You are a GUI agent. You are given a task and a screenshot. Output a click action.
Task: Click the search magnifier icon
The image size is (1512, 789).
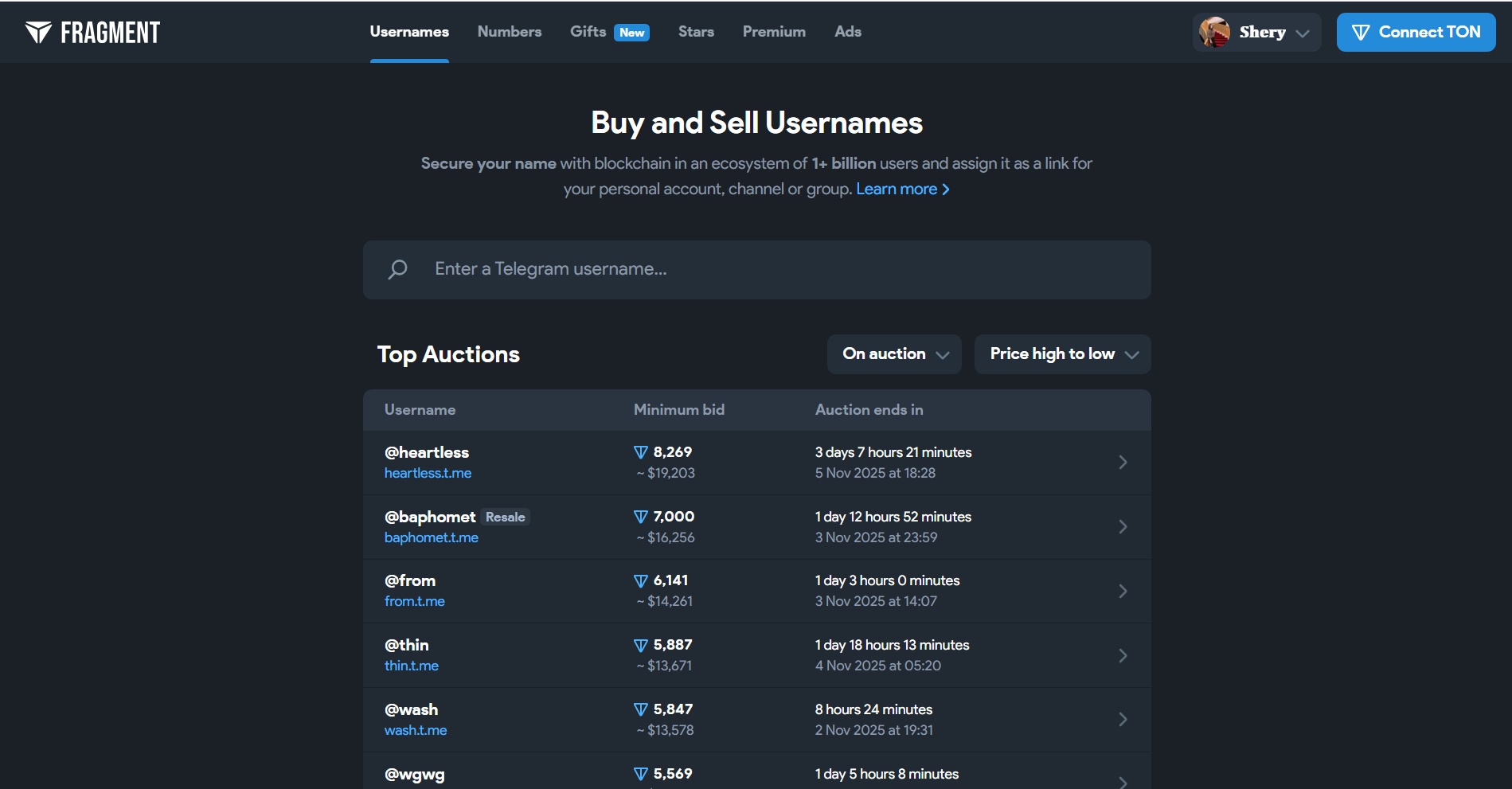tap(397, 270)
